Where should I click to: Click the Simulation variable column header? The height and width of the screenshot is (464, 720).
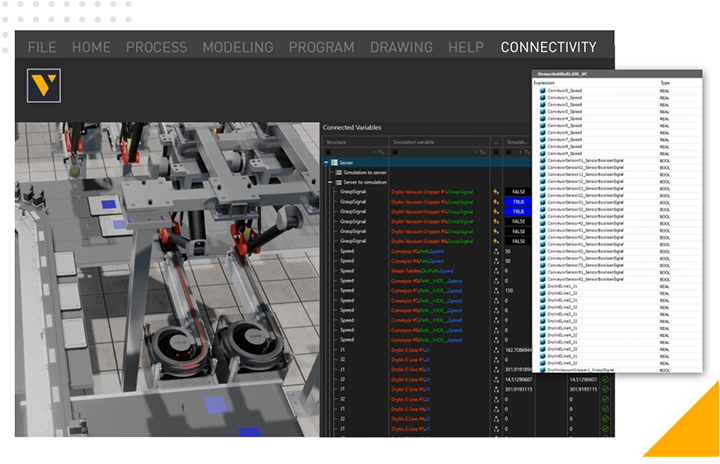click(x=415, y=142)
